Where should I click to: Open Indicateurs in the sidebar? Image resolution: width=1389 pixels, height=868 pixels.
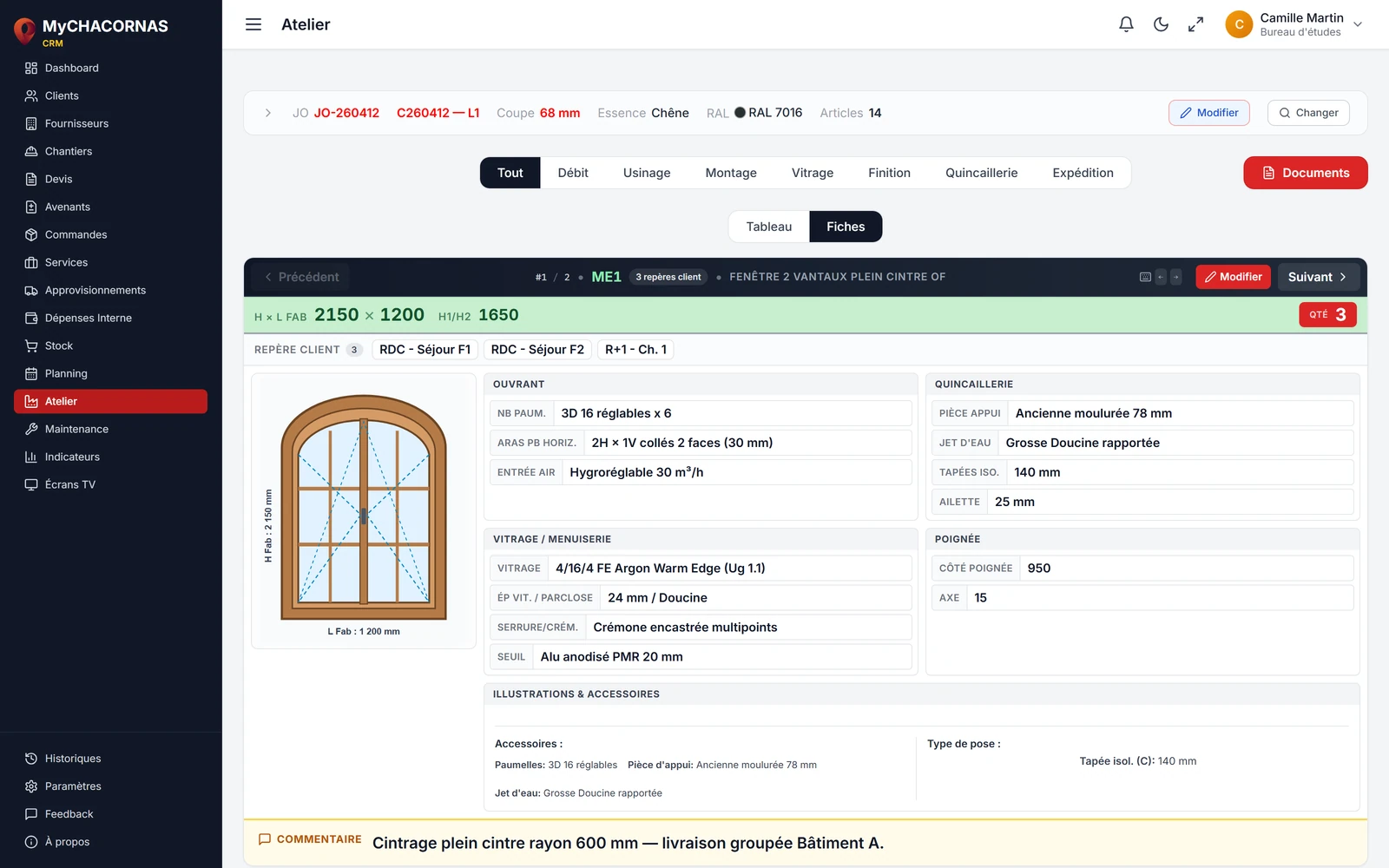coord(110,457)
